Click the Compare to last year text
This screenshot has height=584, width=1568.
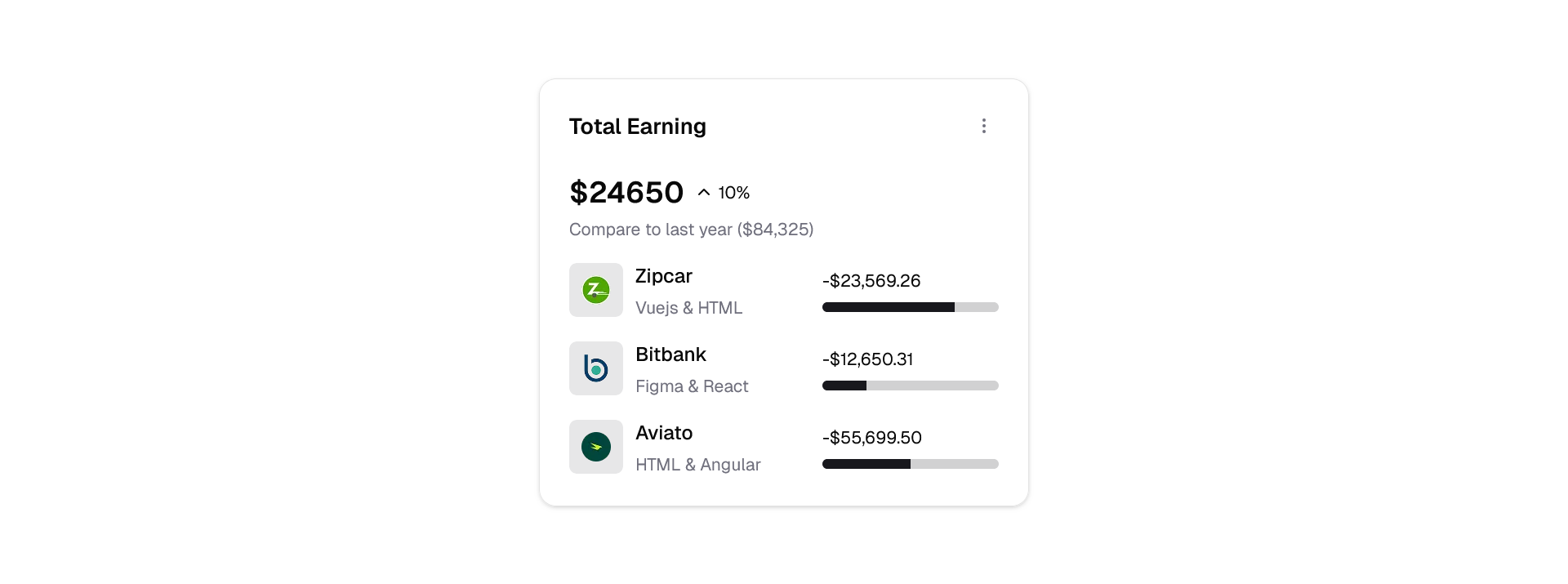pos(691,230)
